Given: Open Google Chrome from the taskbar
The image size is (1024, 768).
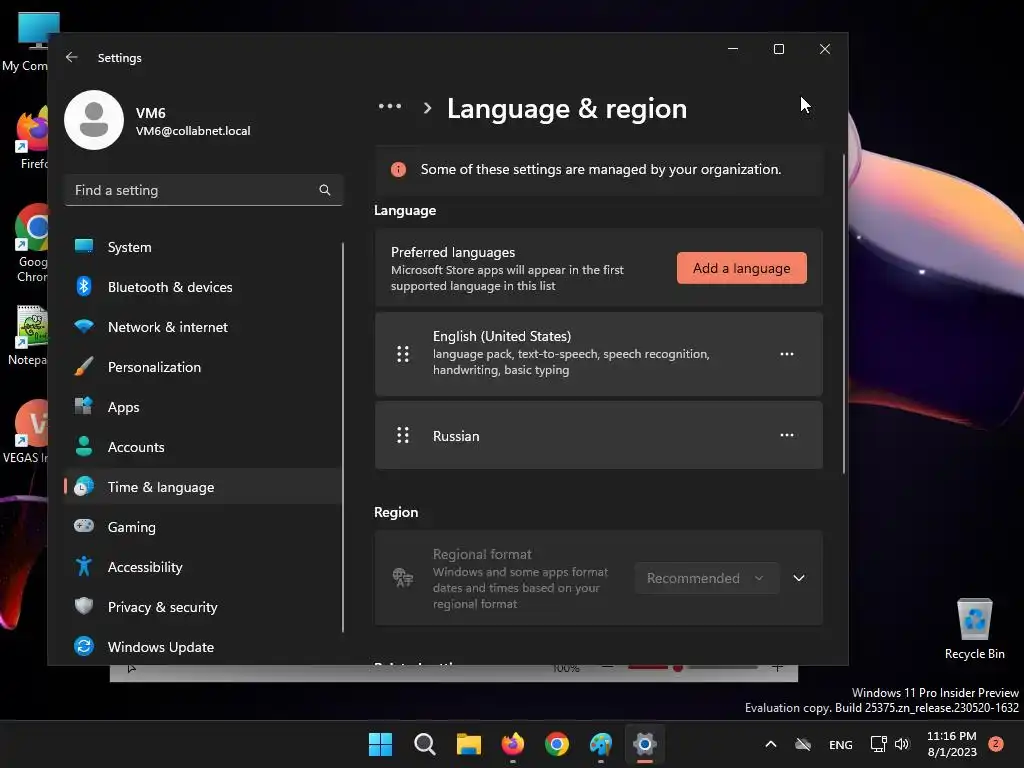Looking at the screenshot, I should click(x=556, y=744).
